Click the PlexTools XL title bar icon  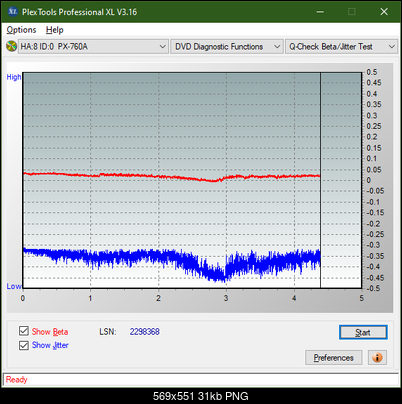12,12
